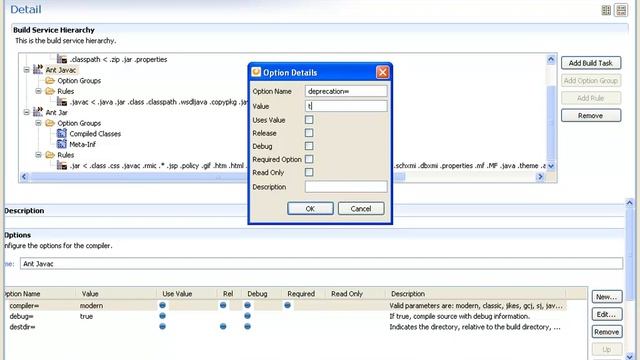Check the Debug checkbox in Option Details
This screenshot has height=360, width=640.
coord(309,146)
